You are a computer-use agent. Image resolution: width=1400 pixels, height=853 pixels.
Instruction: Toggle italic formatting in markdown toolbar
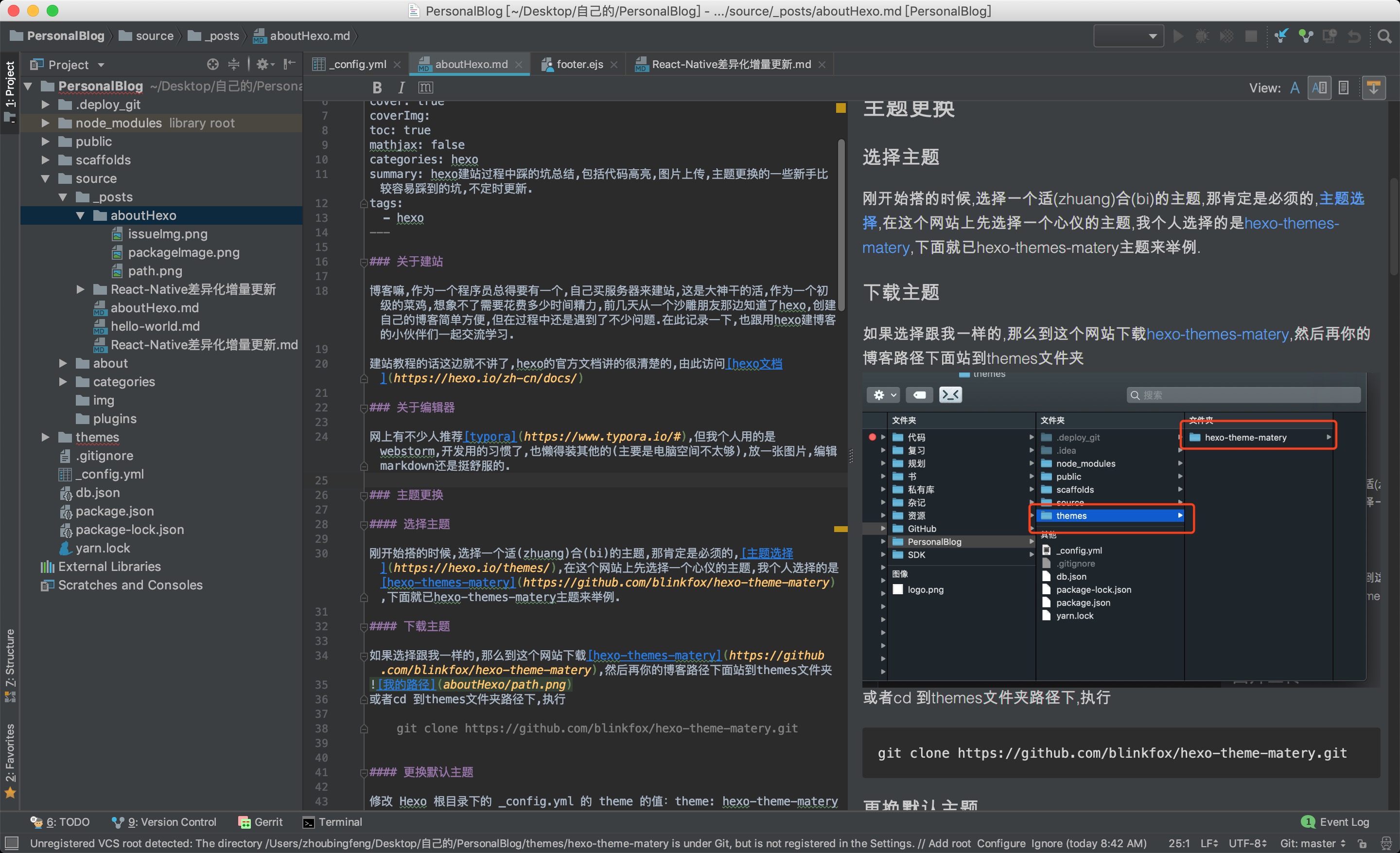[401, 88]
